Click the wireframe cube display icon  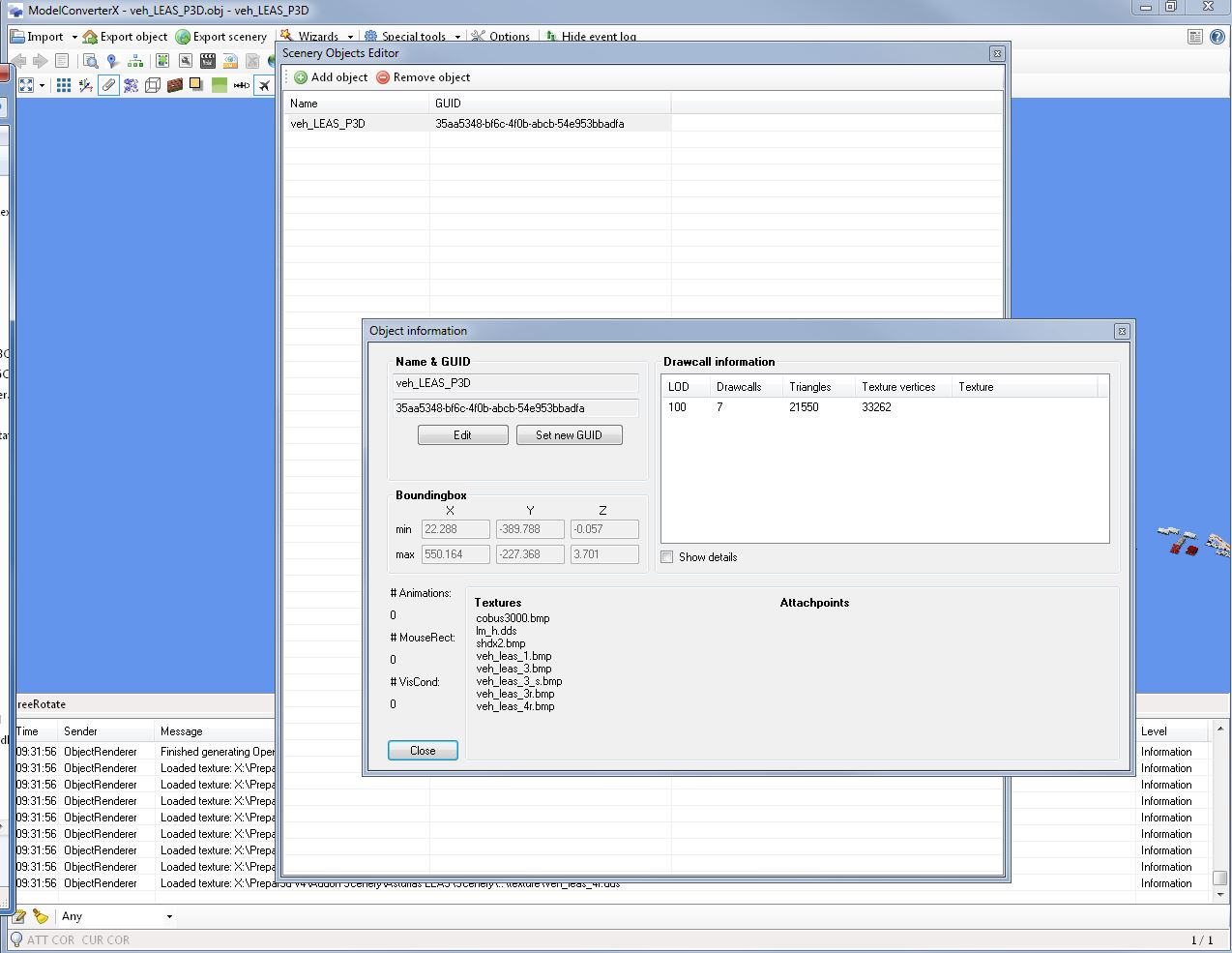[153, 84]
